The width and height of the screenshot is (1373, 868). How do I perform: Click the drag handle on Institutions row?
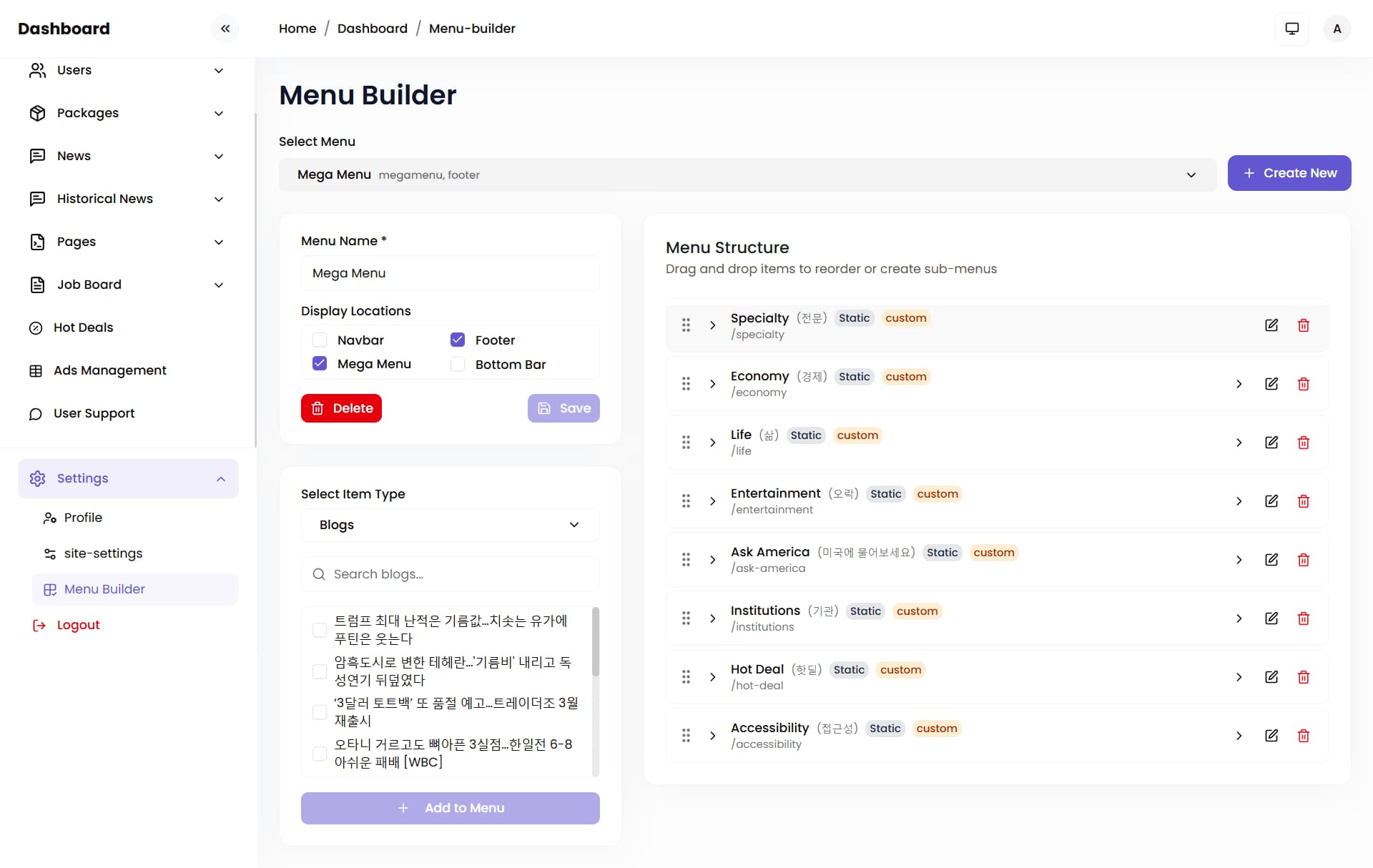click(686, 618)
